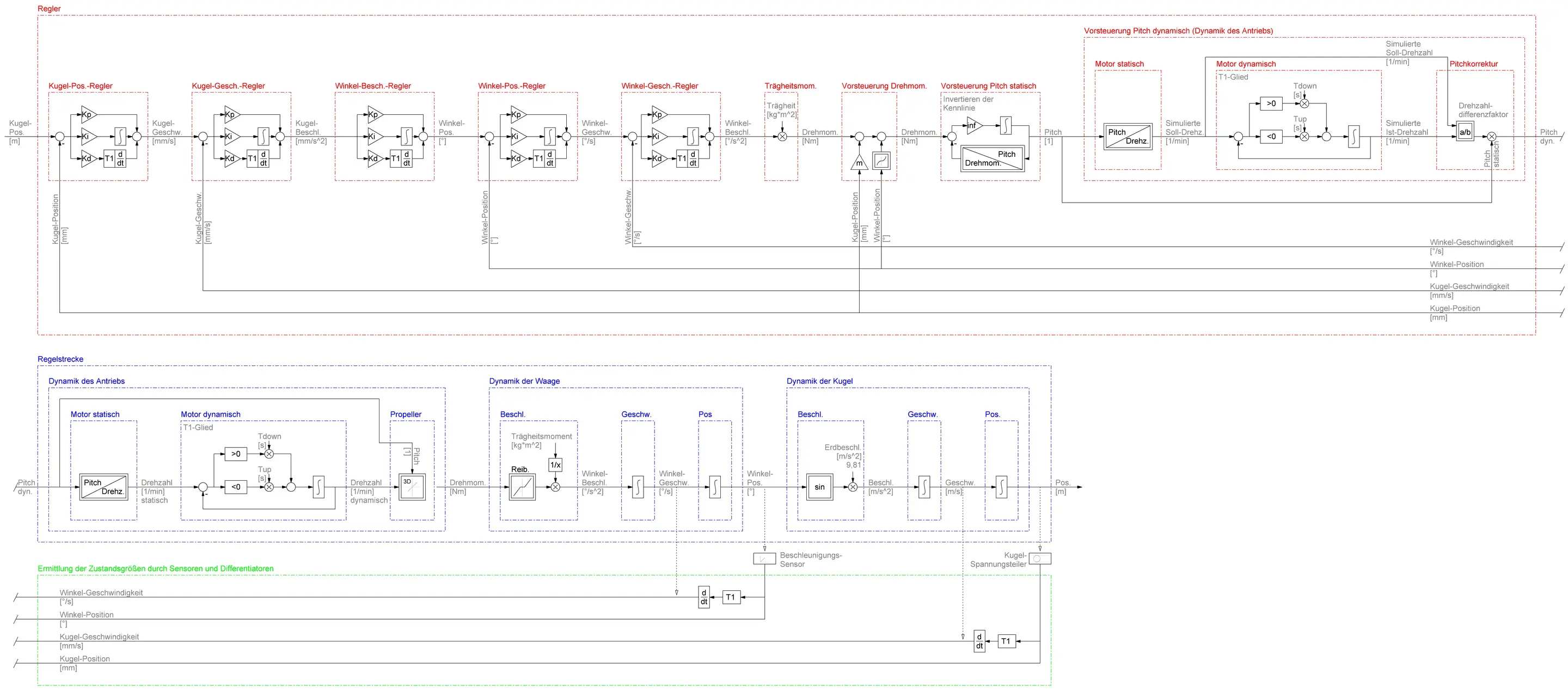Click the d/dt block on Kugel-Geschwindigkeit sensor path
1568x691 pixels.
click(x=979, y=641)
